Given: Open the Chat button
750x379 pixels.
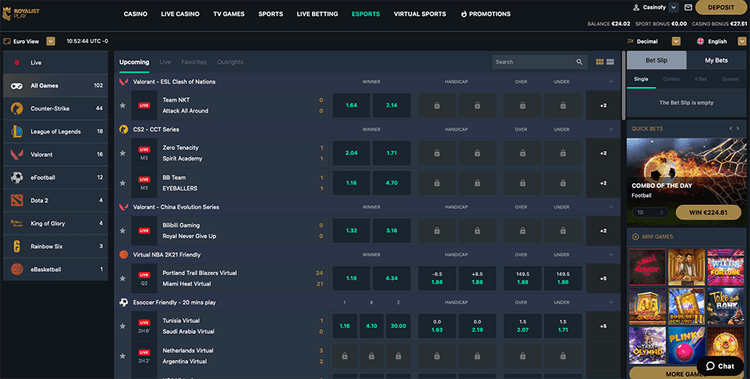Looking at the screenshot, I should (x=720, y=366).
